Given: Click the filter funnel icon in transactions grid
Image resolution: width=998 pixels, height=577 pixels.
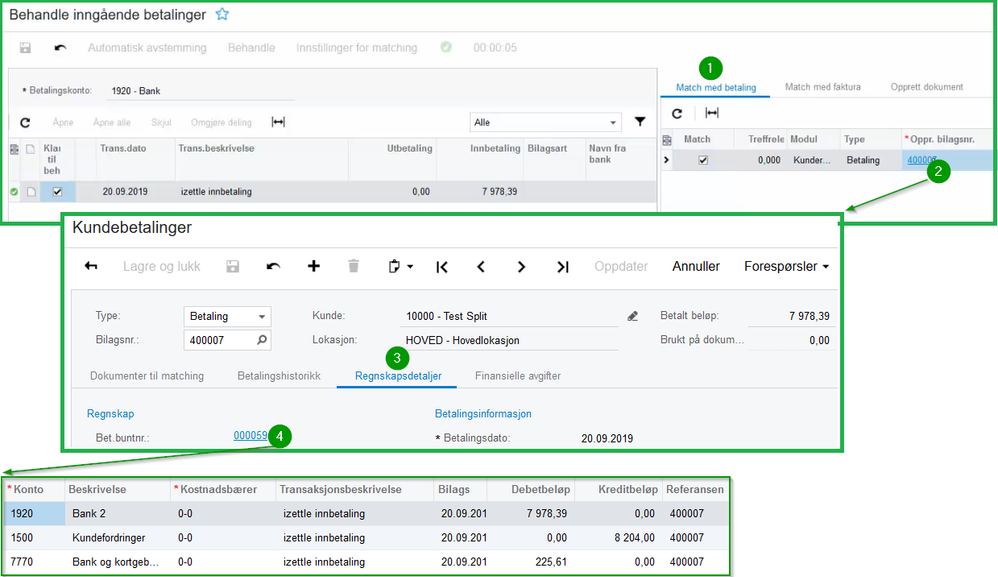Looking at the screenshot, I should click(640, 122).
